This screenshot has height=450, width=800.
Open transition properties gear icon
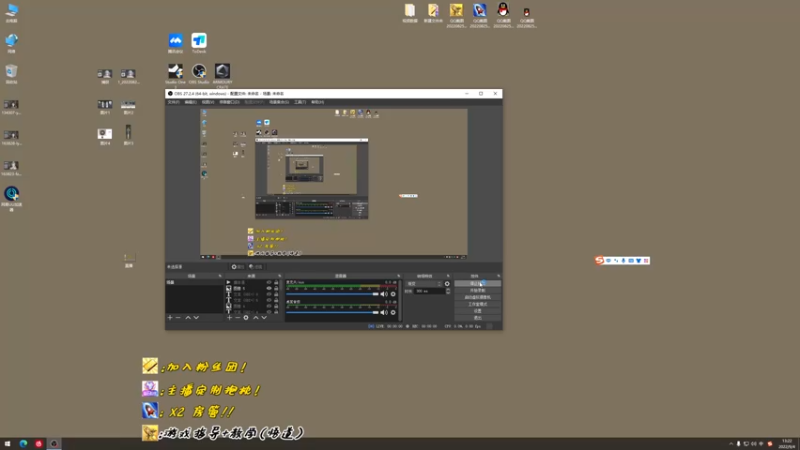tap(447, 284)
